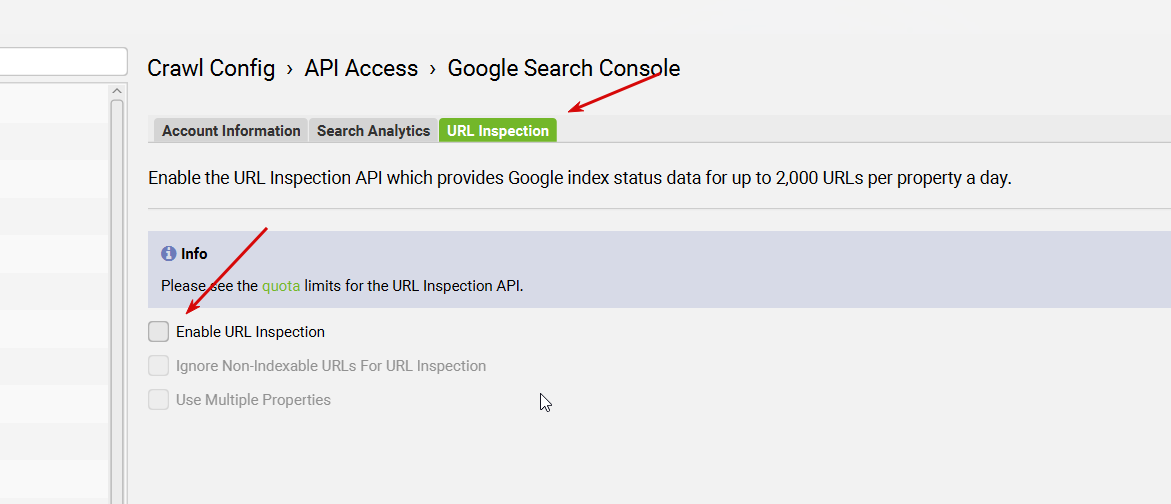Open the Search Analytics tab
This screenshot has width=1171, height=504.
[x=373, y=131]
